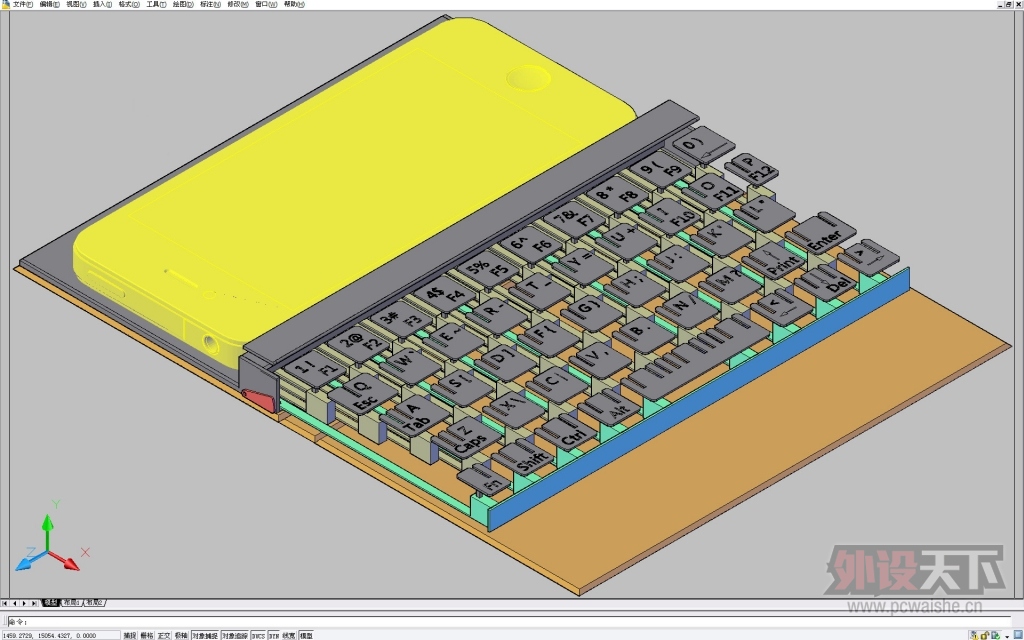Open the 绘图(D) menu
The image size is (1024, 640).
[x=183, y=4]
